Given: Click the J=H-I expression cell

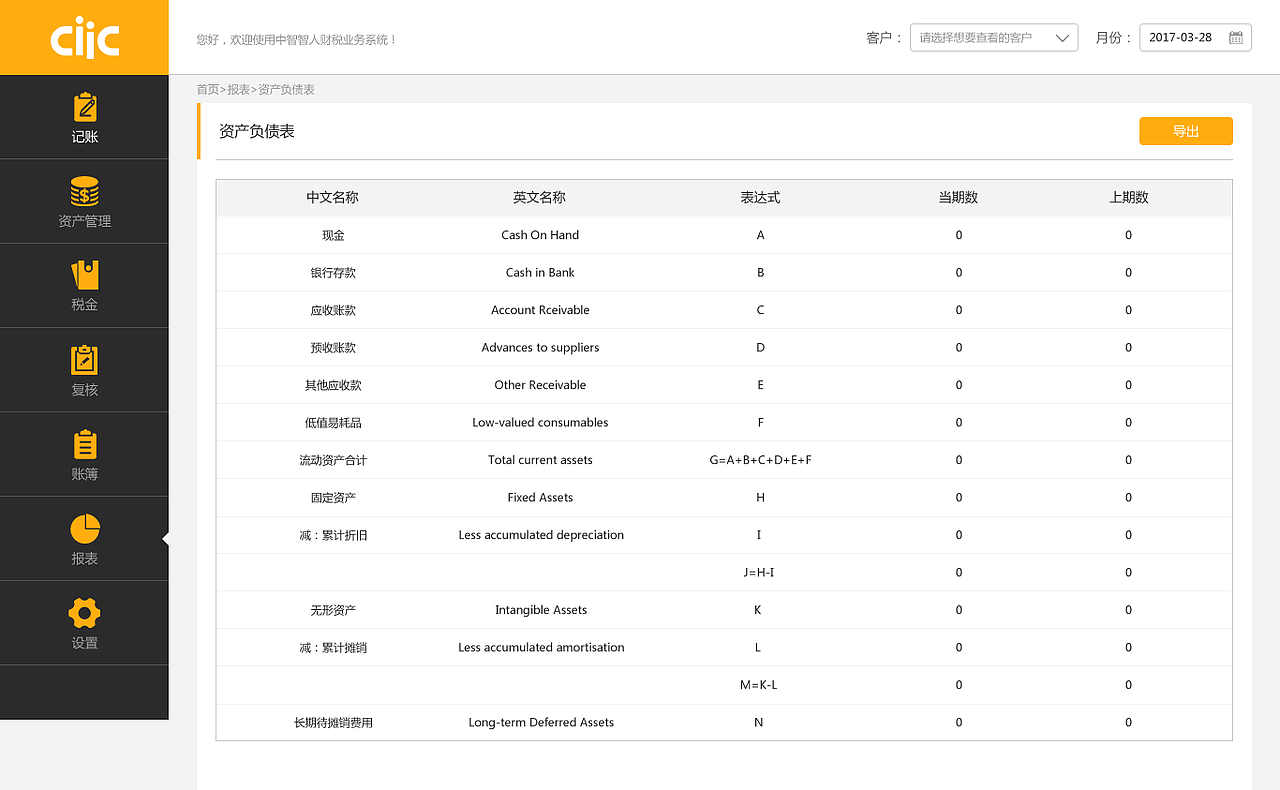Looking at the screenshot, I should point(759,573).
